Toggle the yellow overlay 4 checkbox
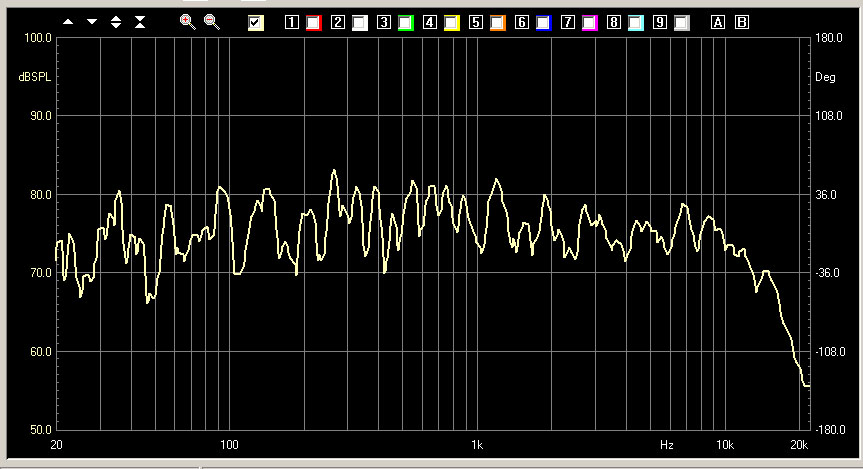 tap(451, 22)
